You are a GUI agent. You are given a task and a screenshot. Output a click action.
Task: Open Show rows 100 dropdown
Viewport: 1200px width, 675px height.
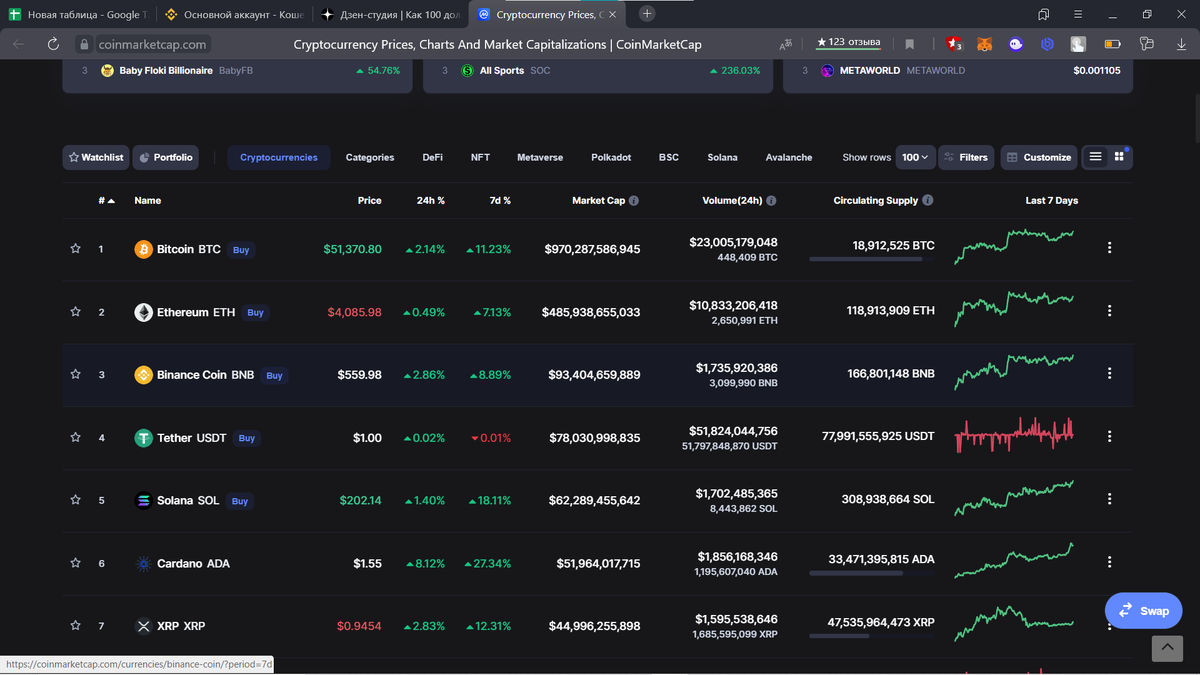point(915,157)
